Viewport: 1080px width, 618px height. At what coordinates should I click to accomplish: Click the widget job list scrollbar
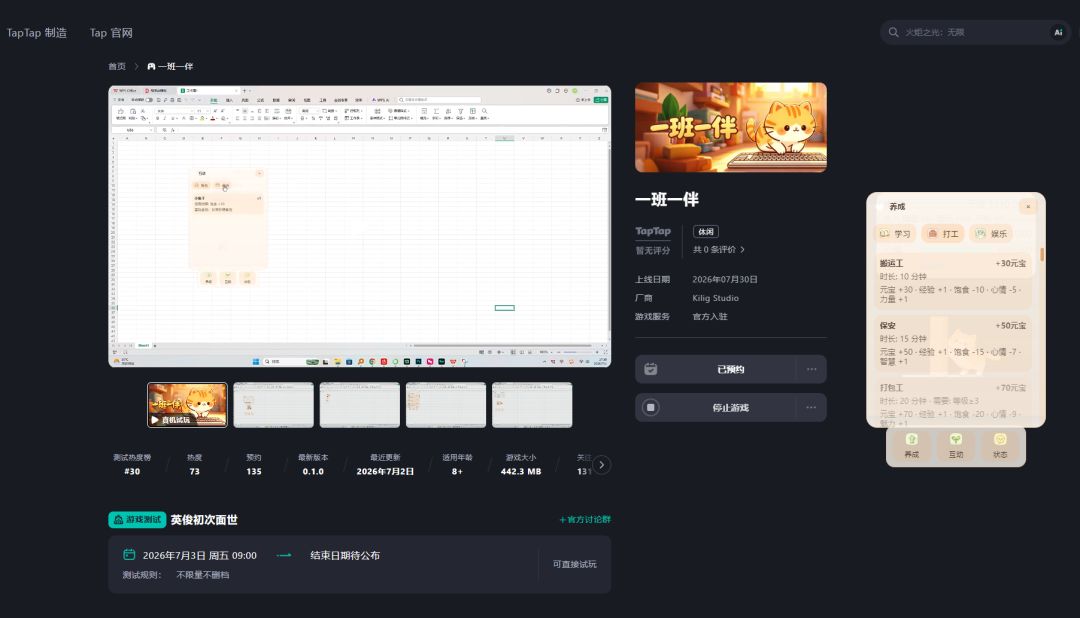[1042, 254]
